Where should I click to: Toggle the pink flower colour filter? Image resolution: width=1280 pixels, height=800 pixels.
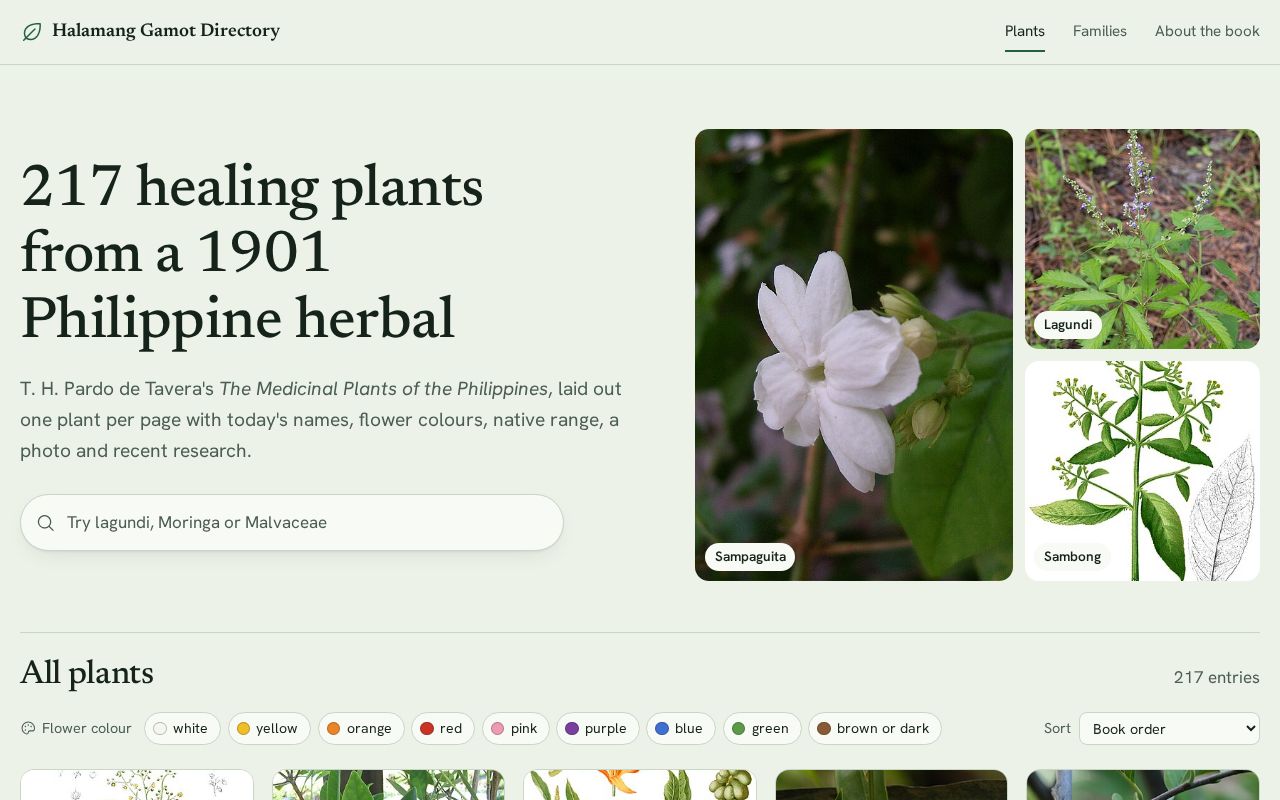point(516,729)
